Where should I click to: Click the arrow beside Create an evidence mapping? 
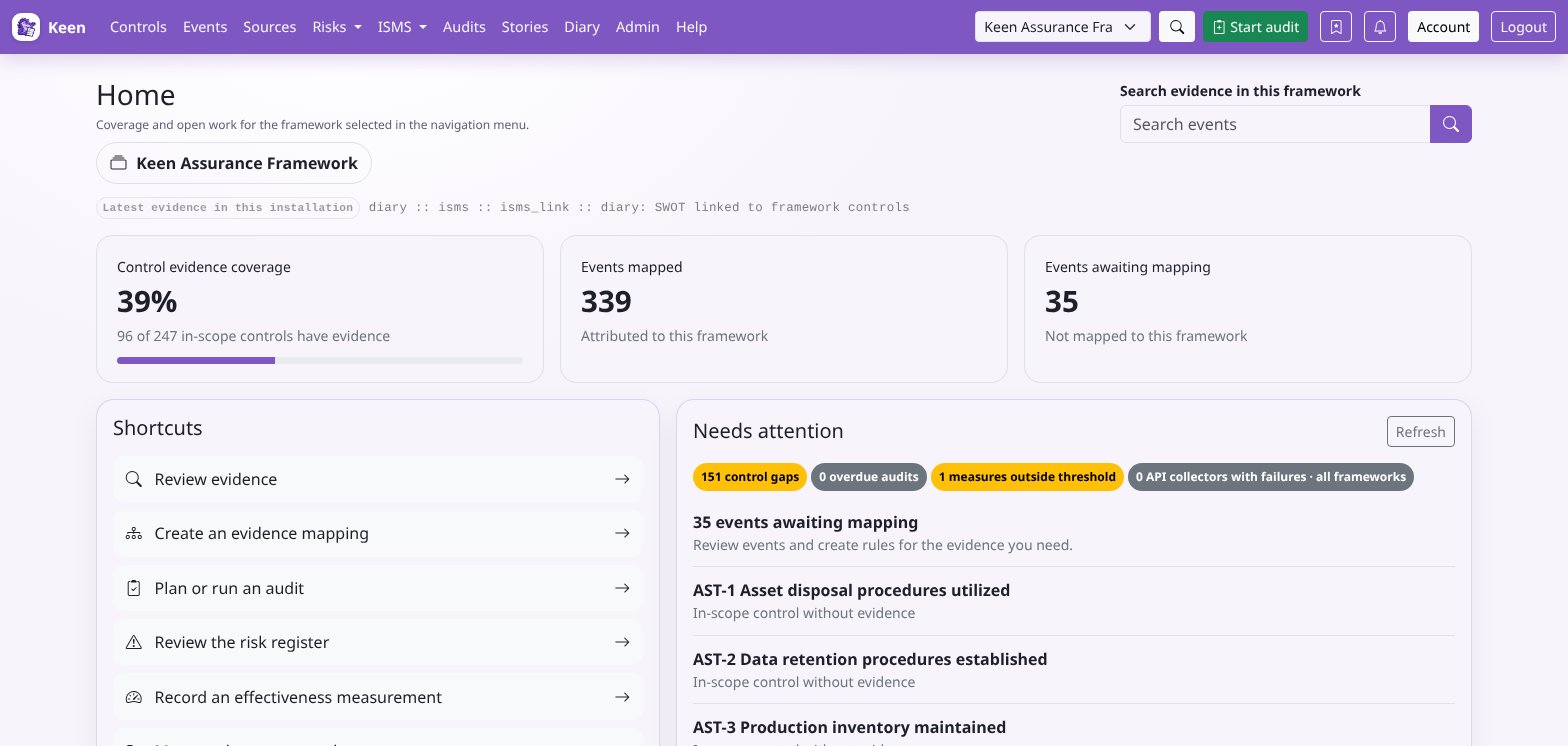622,533
